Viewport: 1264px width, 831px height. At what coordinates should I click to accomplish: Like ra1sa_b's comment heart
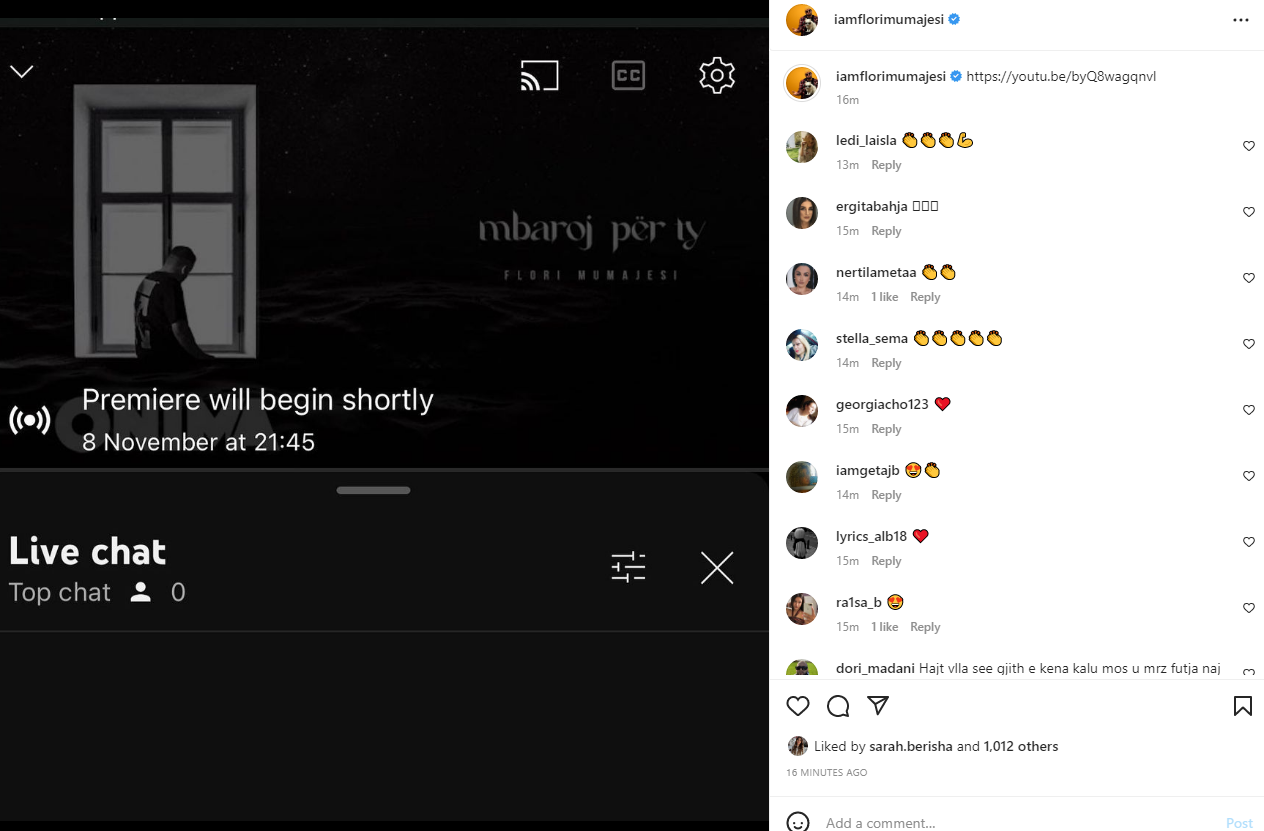click(1248, 608)
